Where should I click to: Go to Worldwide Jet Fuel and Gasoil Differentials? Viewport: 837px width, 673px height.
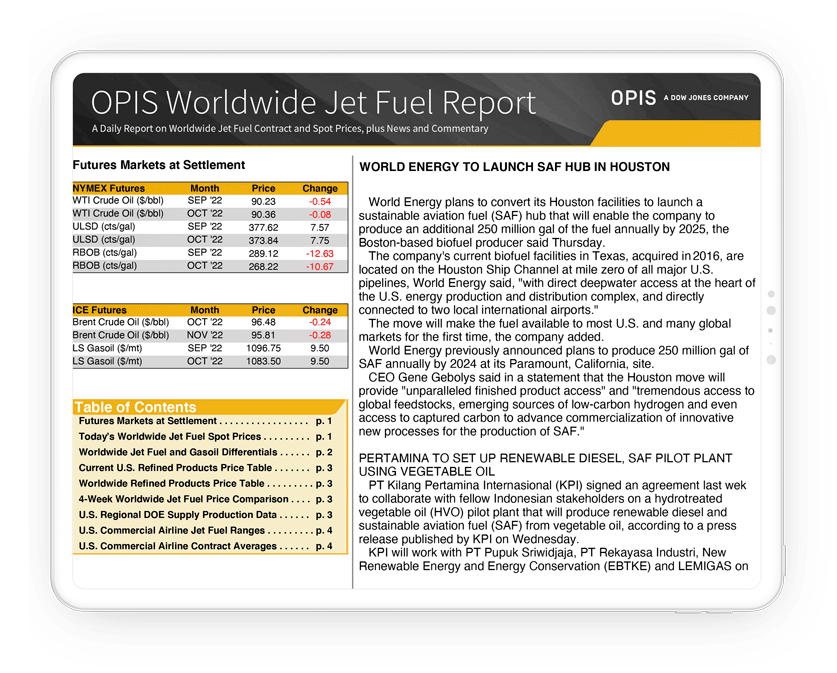coord(205,453)
